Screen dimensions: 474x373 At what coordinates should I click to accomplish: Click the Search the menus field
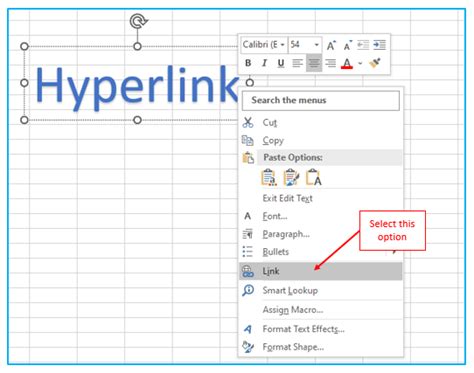(321, 100)
